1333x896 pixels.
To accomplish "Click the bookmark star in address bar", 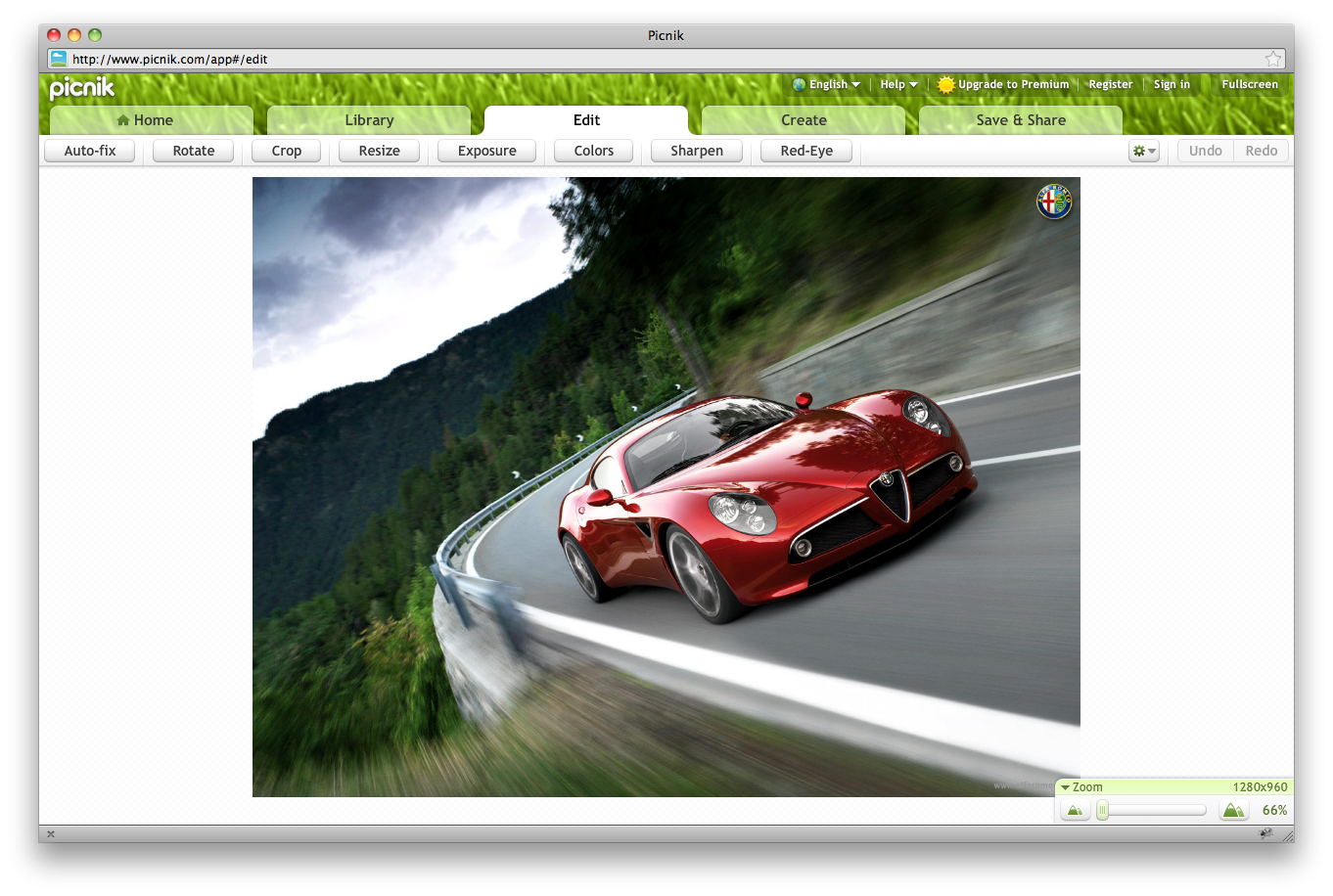I will (1272, 59).
